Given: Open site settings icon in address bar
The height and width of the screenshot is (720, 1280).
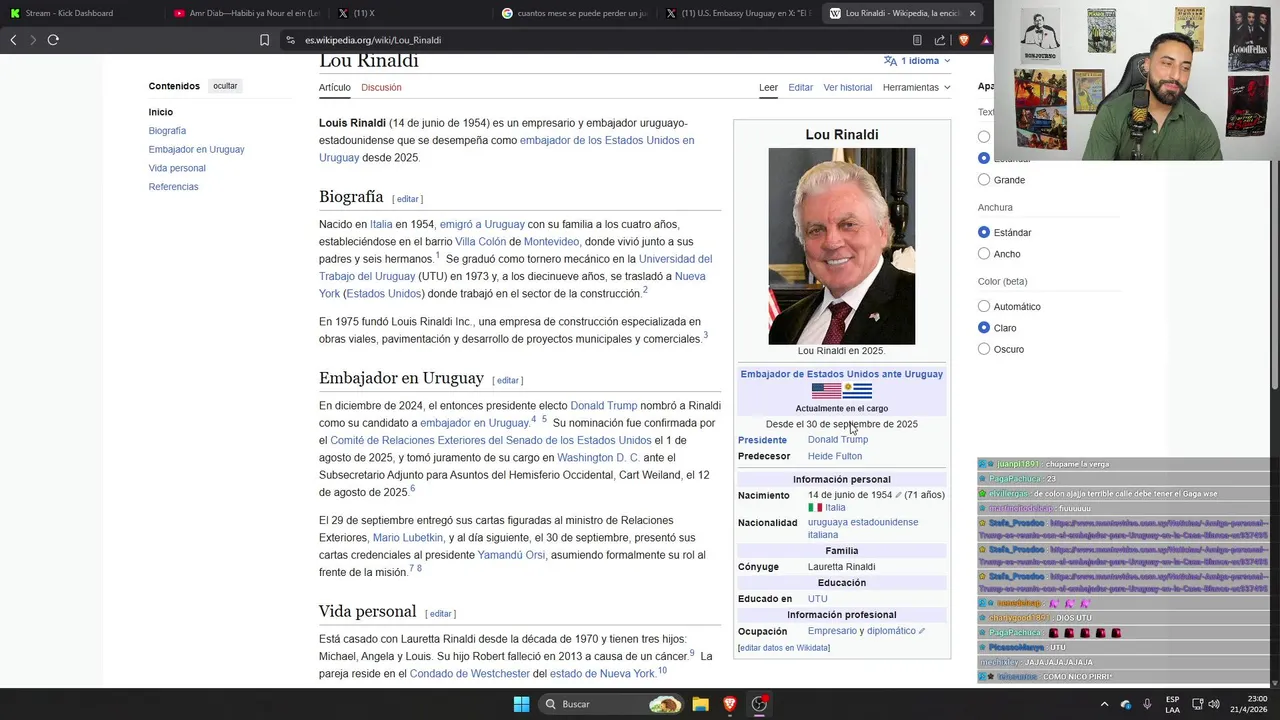Looking at the screenshot, I should click(x=290, y=40).
